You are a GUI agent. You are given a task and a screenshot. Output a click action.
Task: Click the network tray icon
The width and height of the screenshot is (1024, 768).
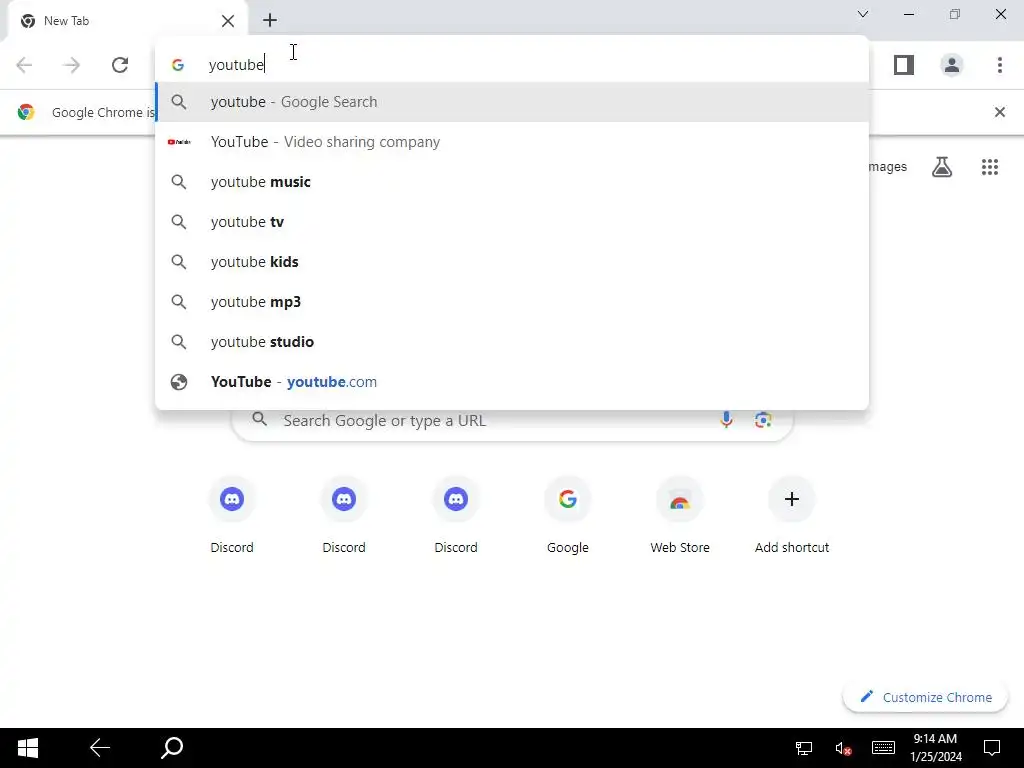[x=804, y=748]
